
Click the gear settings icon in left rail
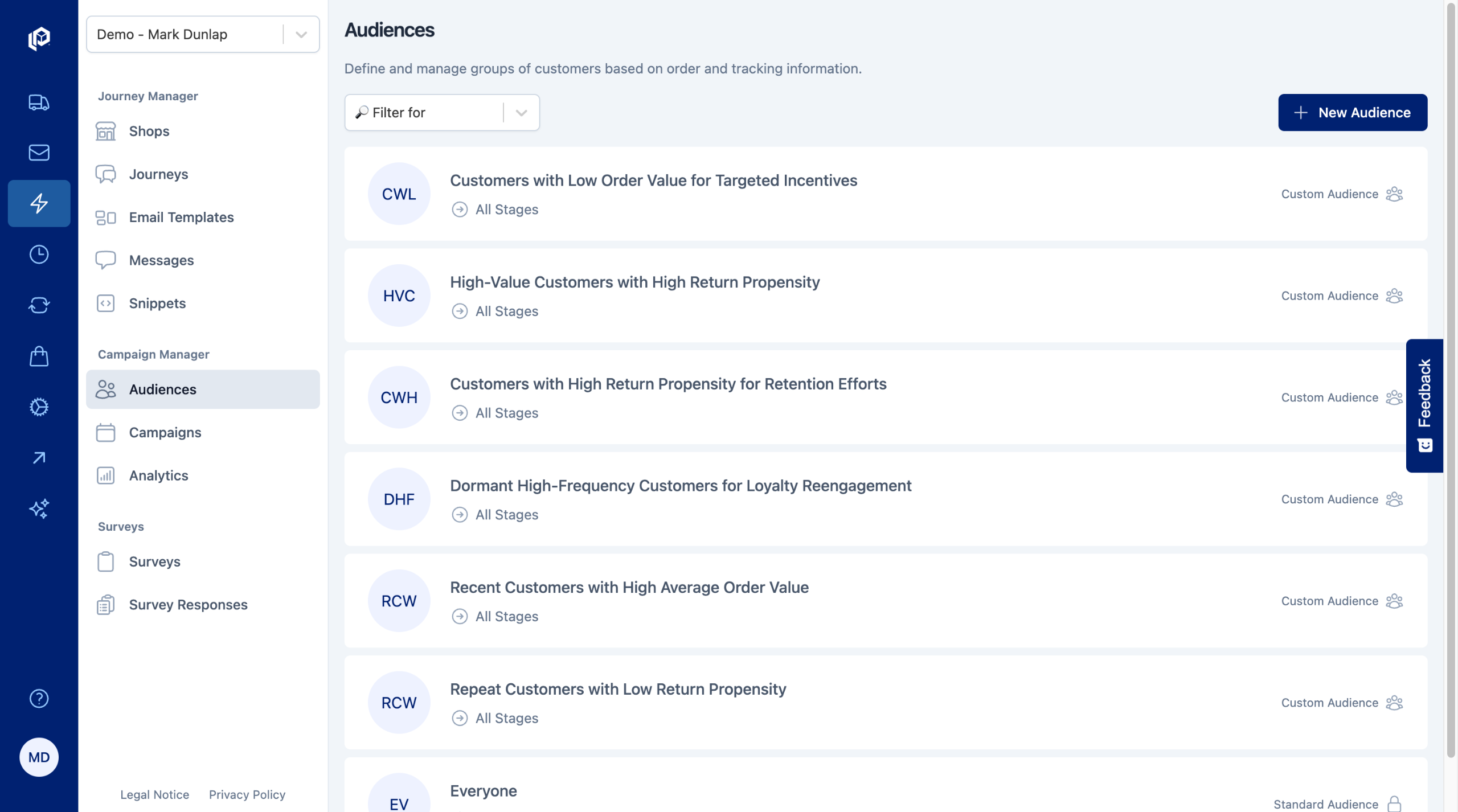click(39, 407)
